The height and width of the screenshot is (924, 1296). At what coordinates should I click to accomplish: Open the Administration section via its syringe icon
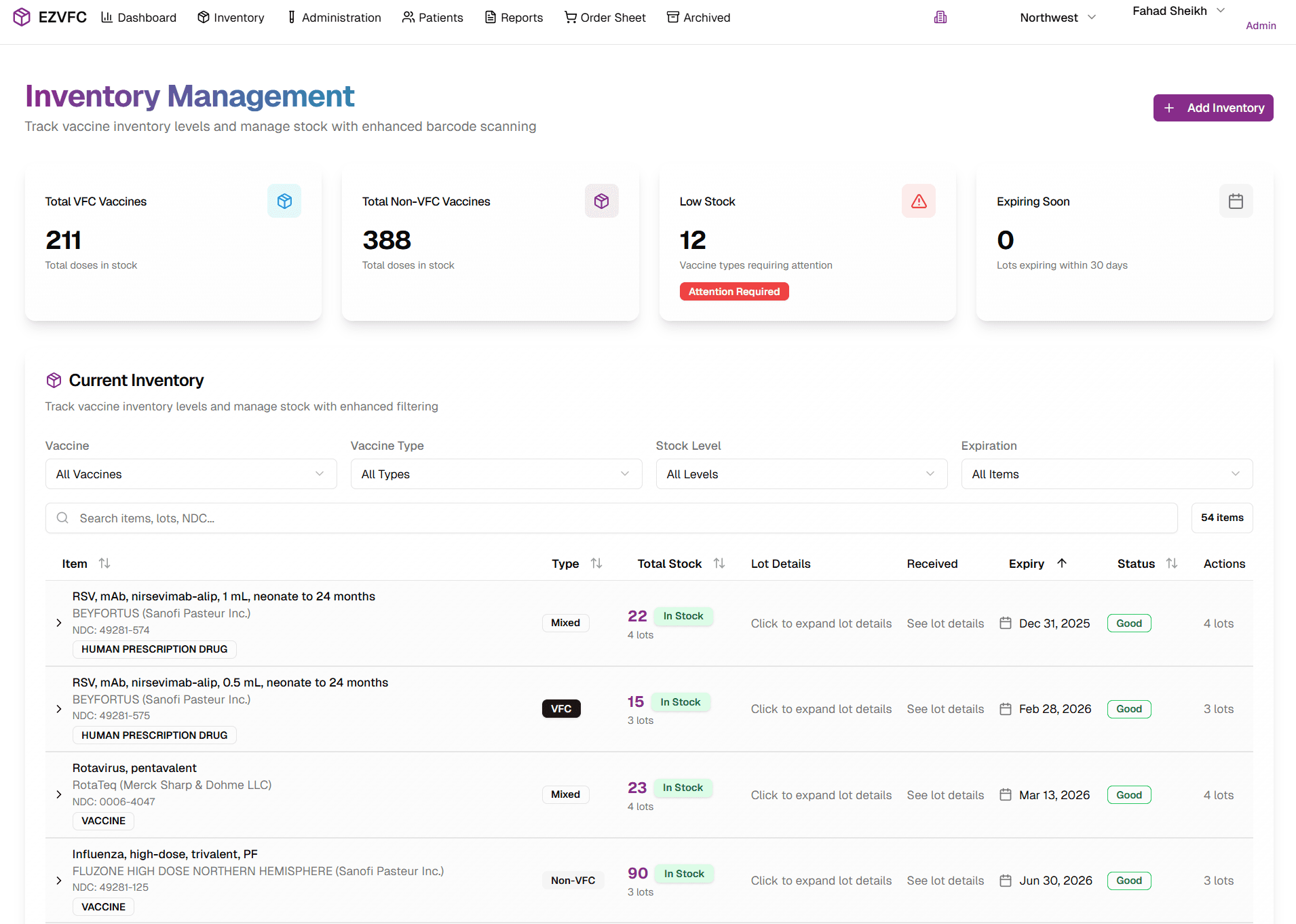[x=292, y=17]
